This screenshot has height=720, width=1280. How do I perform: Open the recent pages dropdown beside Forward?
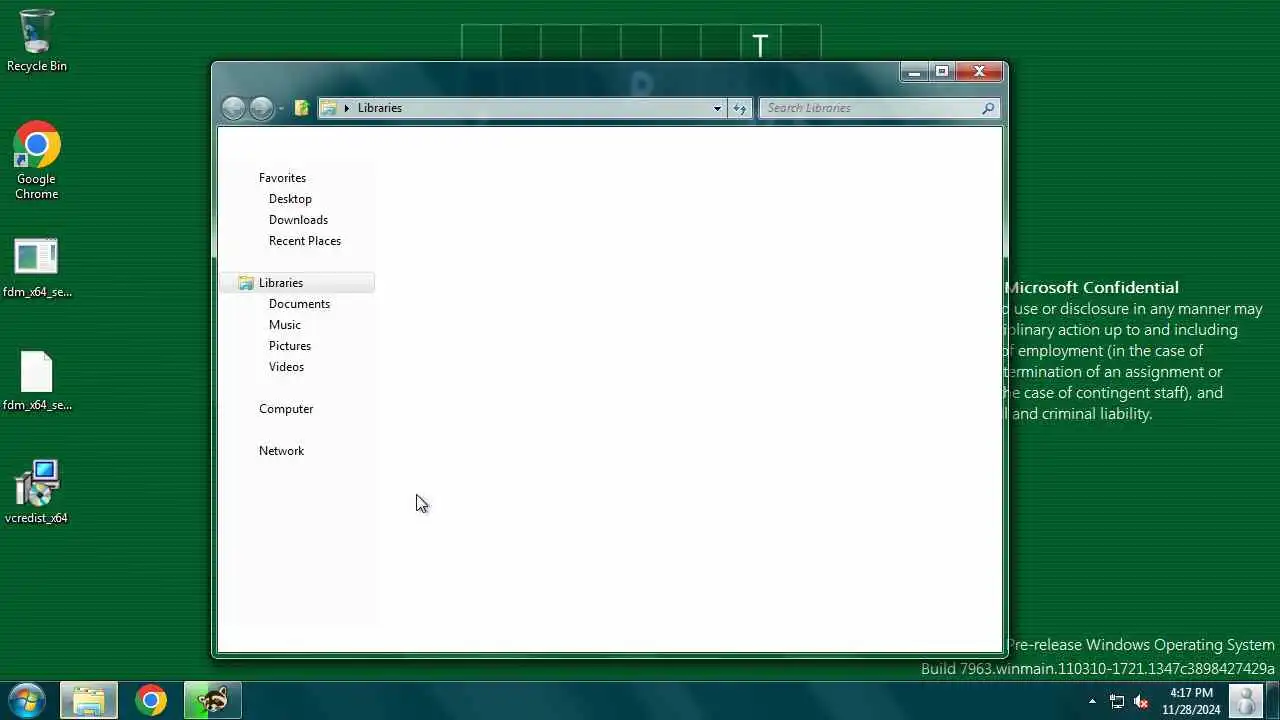[x=281, y=108]
